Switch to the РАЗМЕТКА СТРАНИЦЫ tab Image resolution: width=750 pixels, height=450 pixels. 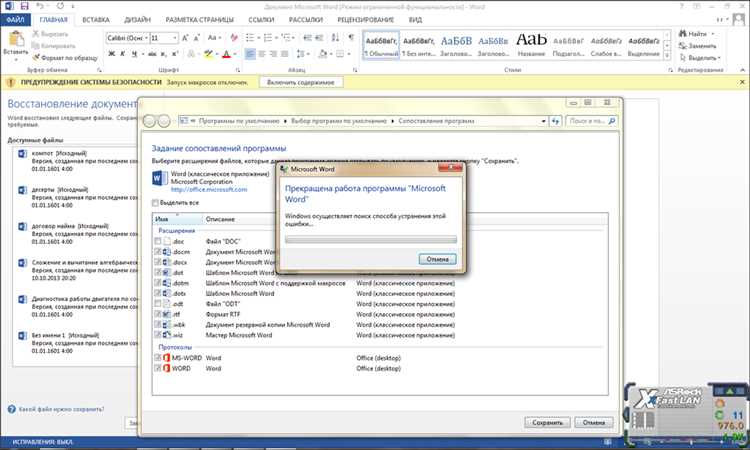(x=199, y=20)
